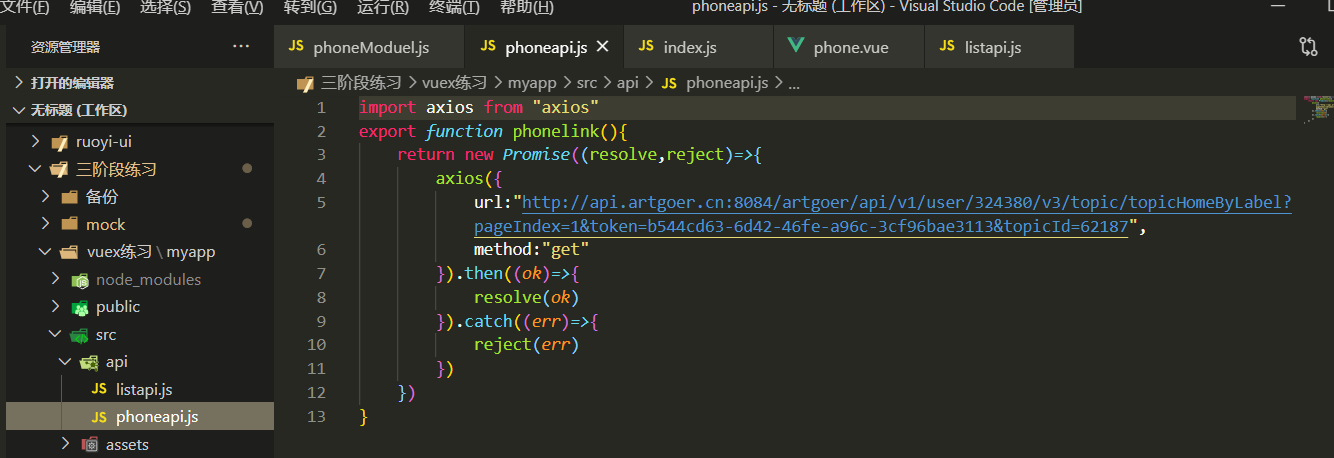Click the reject(err) code line
Screen dimensions: 1334x458
[x=526, y=345]
